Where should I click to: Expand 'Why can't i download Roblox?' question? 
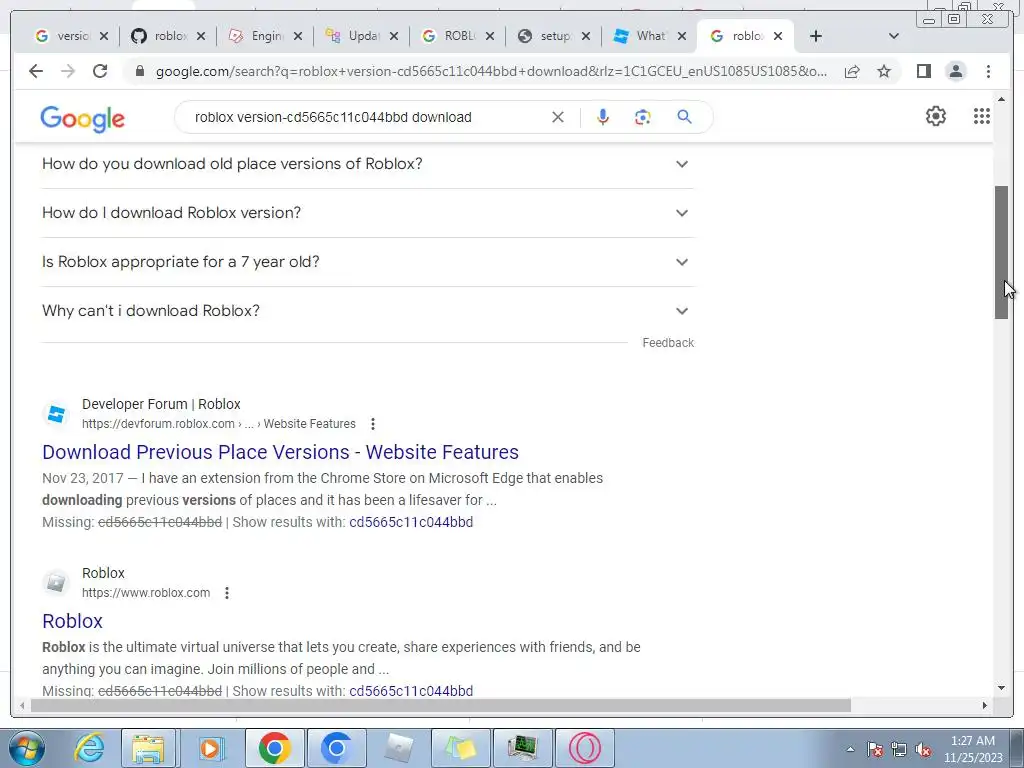[x=367, y=311]
